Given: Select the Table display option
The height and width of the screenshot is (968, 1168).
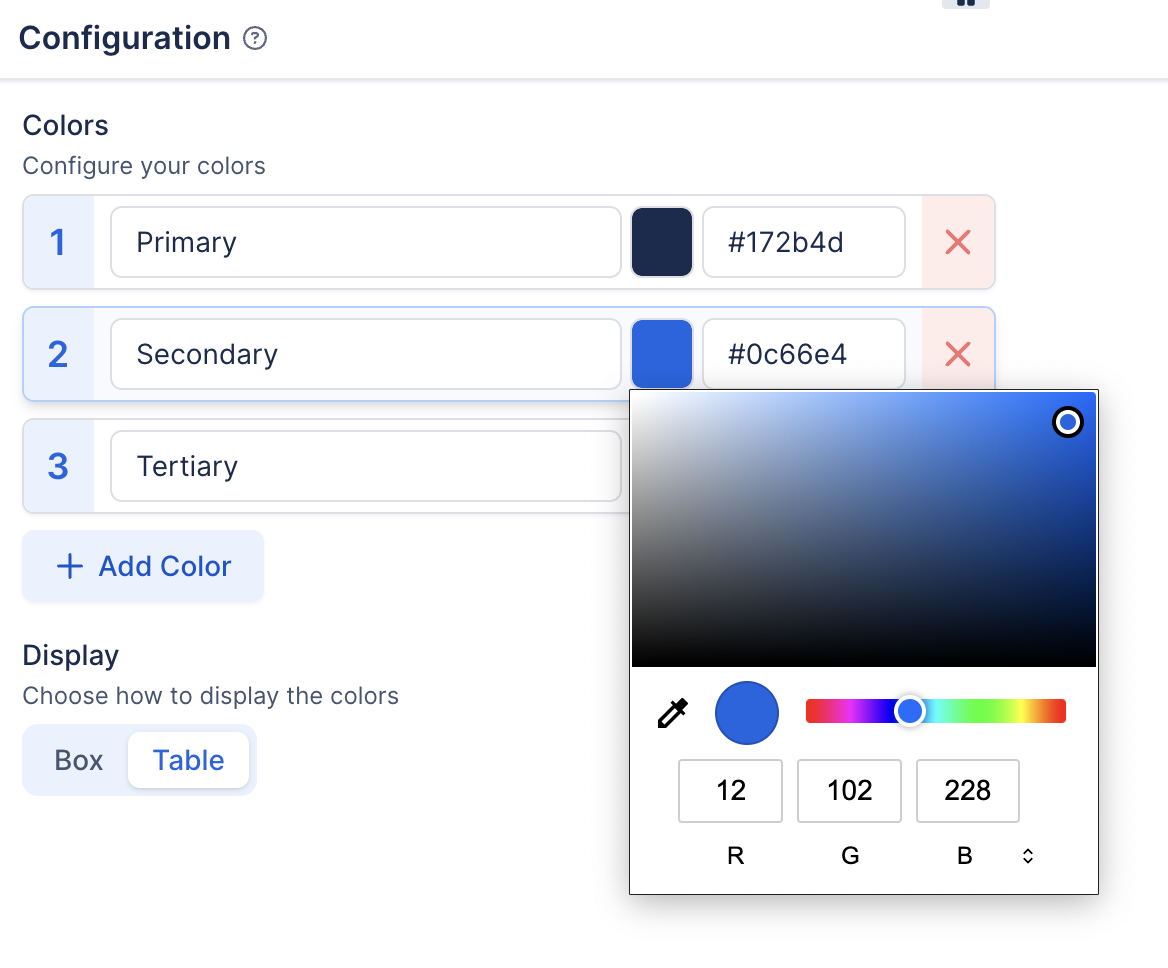Looking at the screenshot, I should 188,760.
